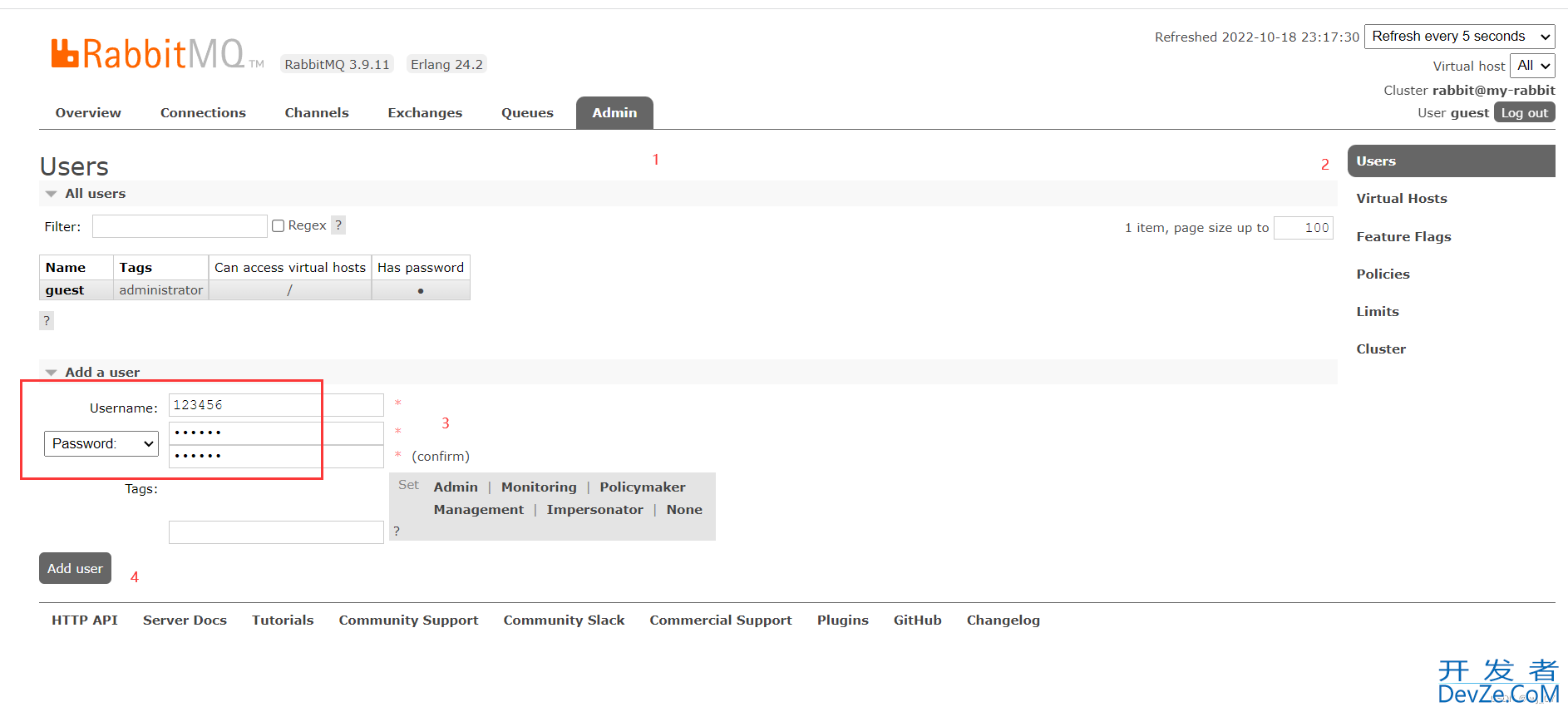Set the None tag

click(684, 510)
